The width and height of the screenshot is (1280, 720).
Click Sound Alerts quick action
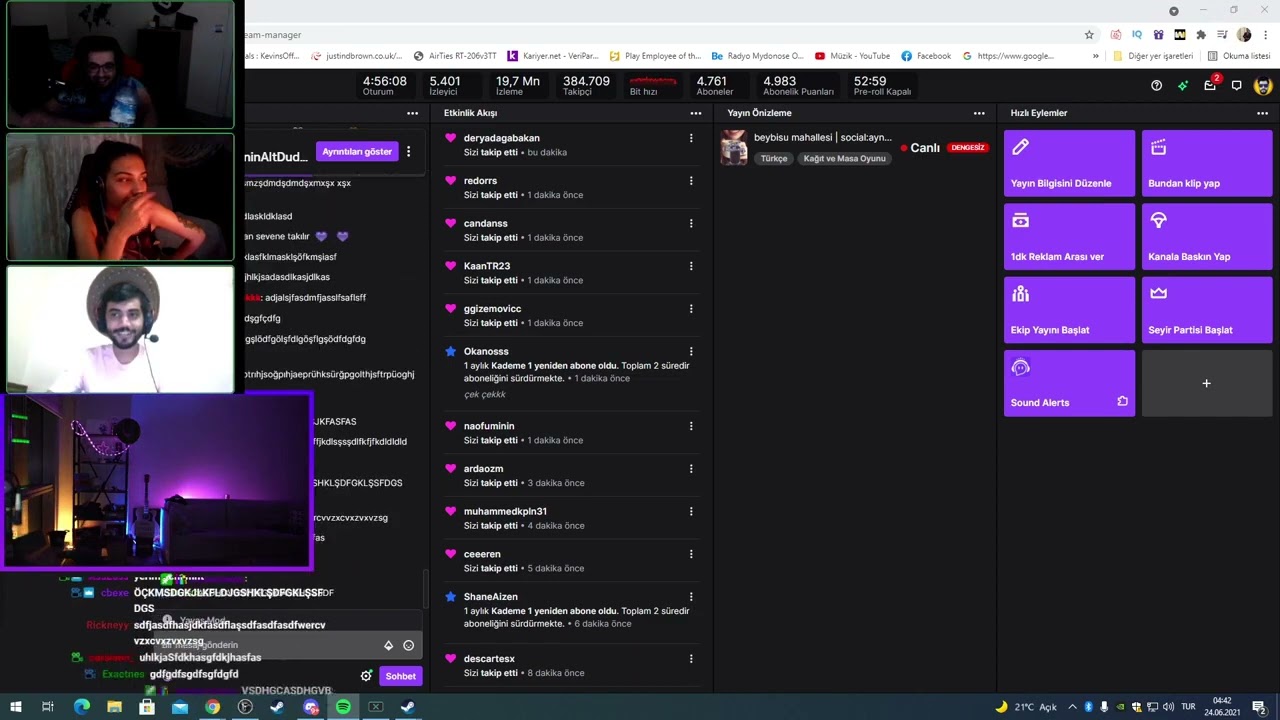click(x=1069, y=382)
